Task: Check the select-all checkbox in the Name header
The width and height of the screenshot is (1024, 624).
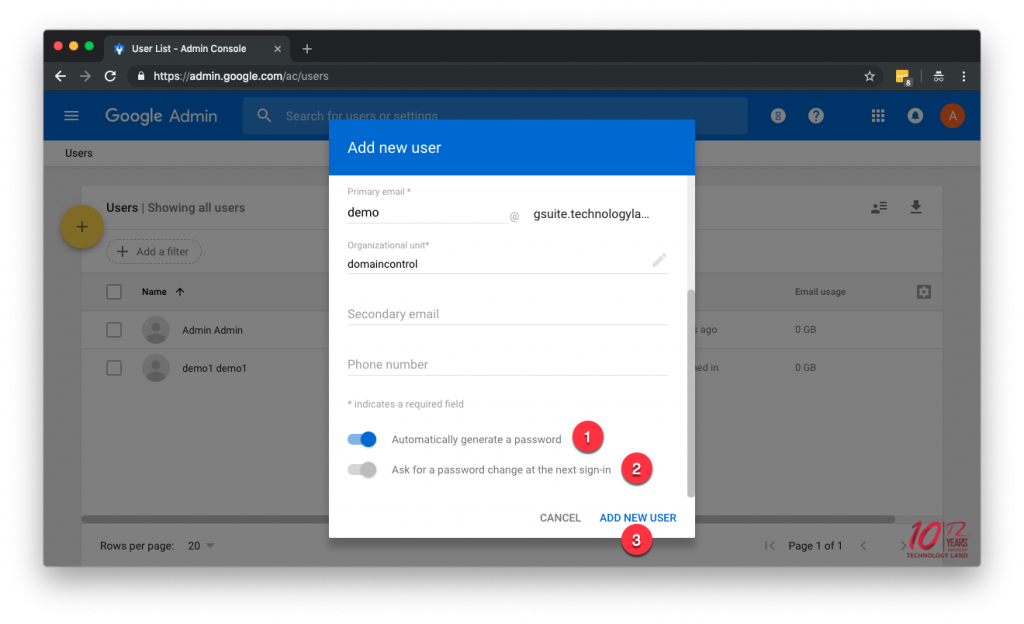Action: tap(114, 291)
